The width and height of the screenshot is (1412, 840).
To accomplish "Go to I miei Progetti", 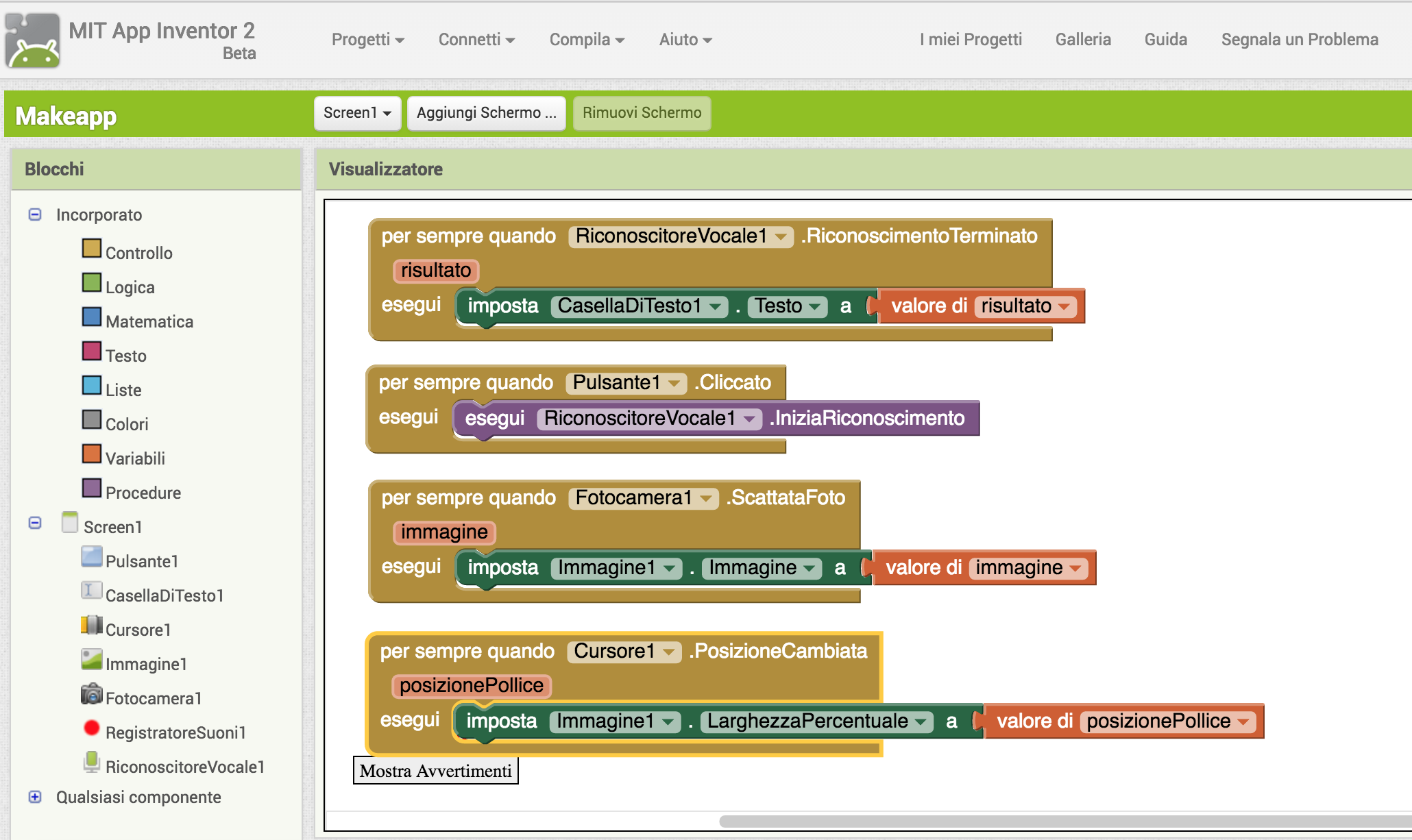I will 971,40.
